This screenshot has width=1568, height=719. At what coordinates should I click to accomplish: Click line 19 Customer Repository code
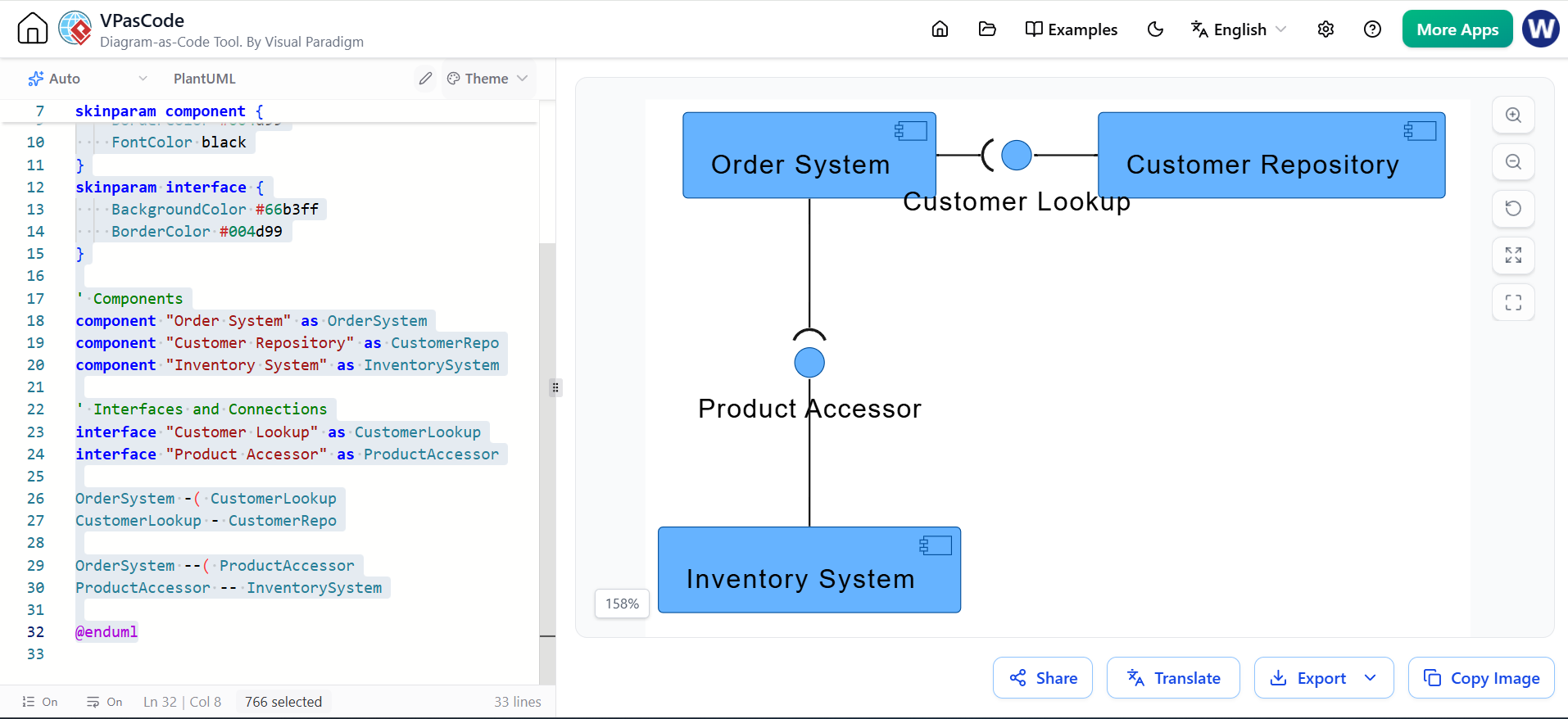288,343
